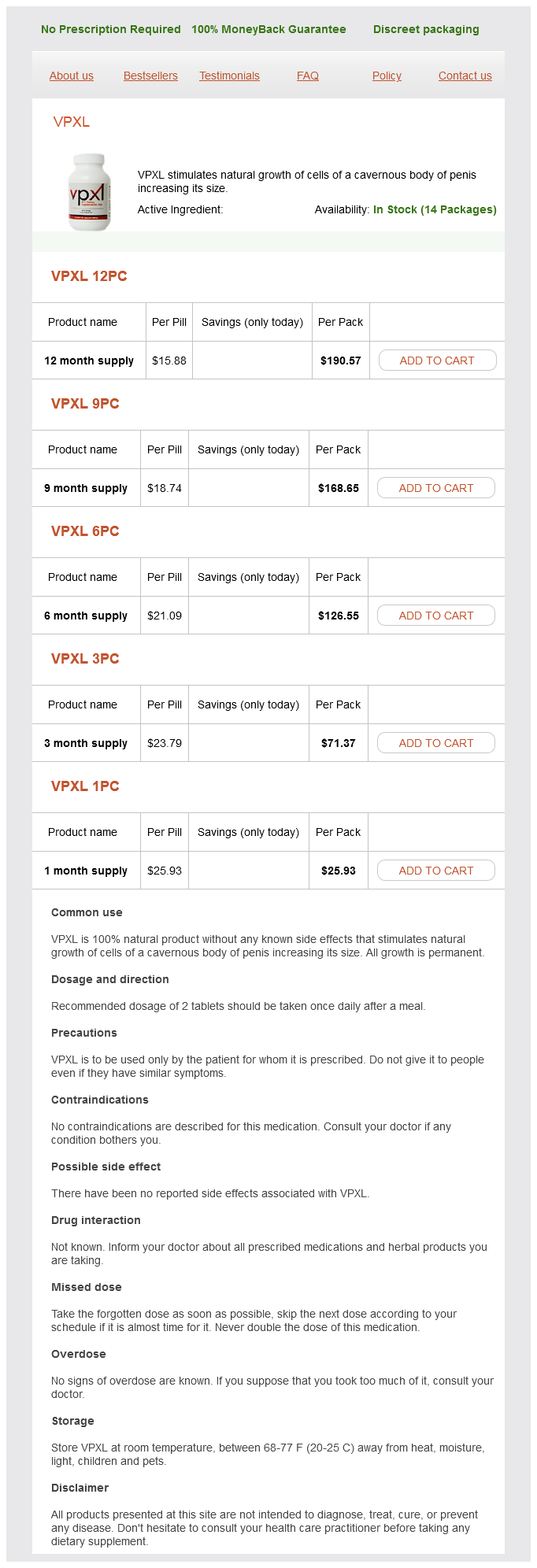Click the VPXL bottle product image
The height and width of the screenshot is (1568, 537).
pos(90,192)
